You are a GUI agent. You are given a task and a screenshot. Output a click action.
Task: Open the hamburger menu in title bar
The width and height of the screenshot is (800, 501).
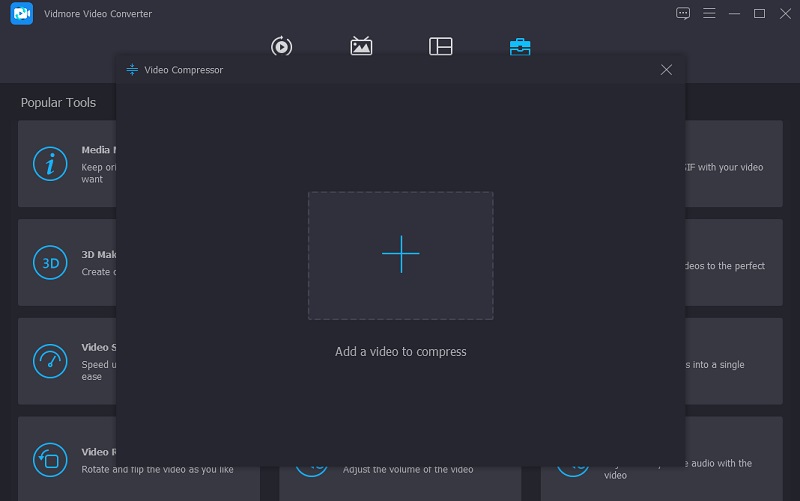709,14
